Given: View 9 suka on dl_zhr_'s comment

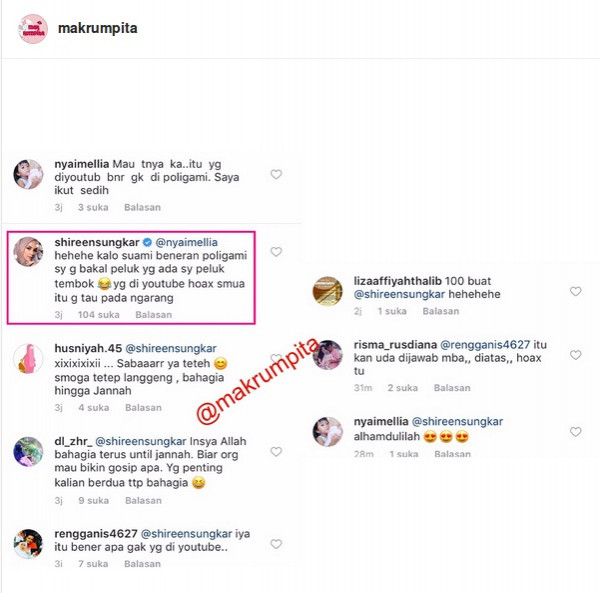Looking at the screenshot, I should coord(93,500).
